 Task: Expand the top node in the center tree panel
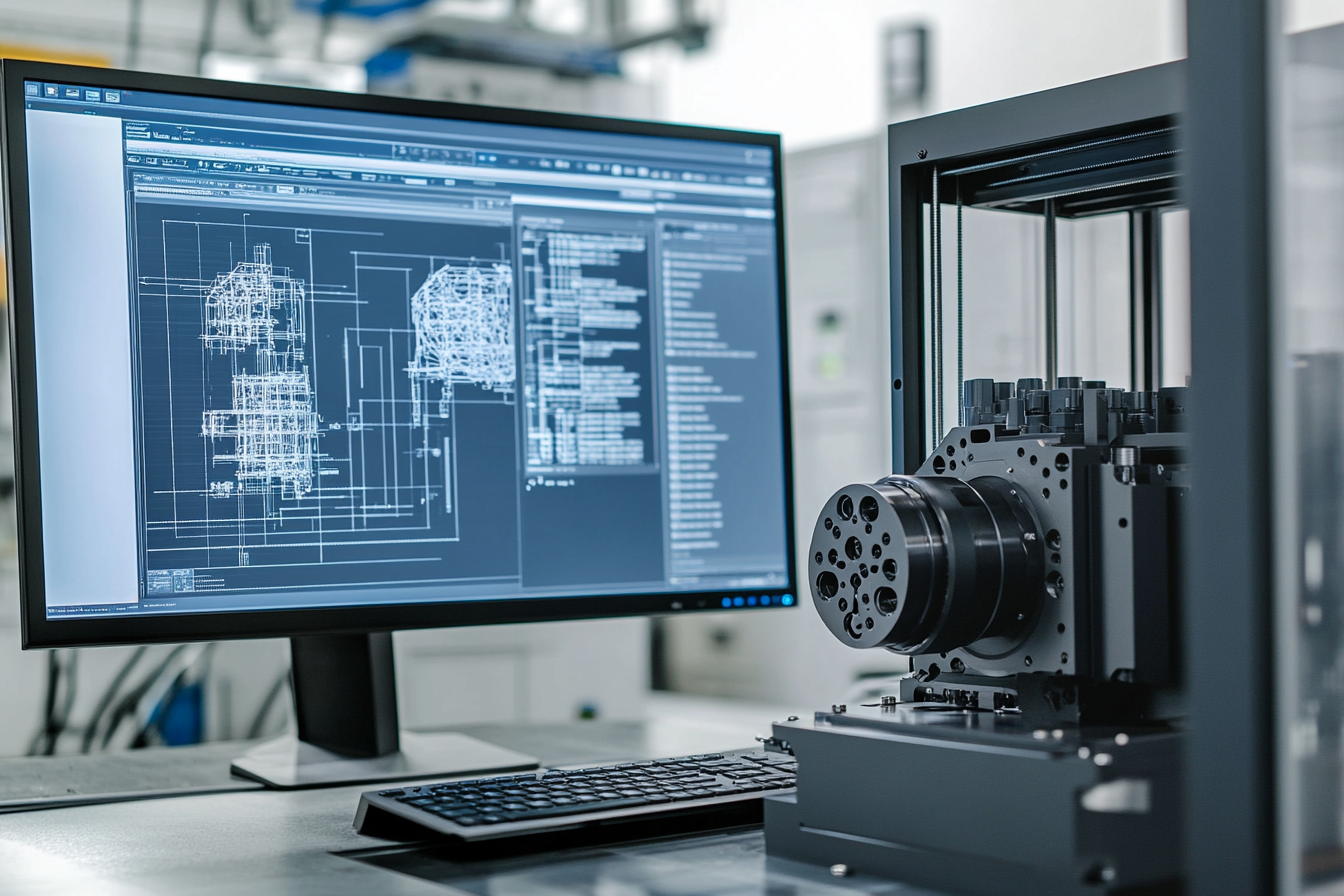click(x=528, y=236)
